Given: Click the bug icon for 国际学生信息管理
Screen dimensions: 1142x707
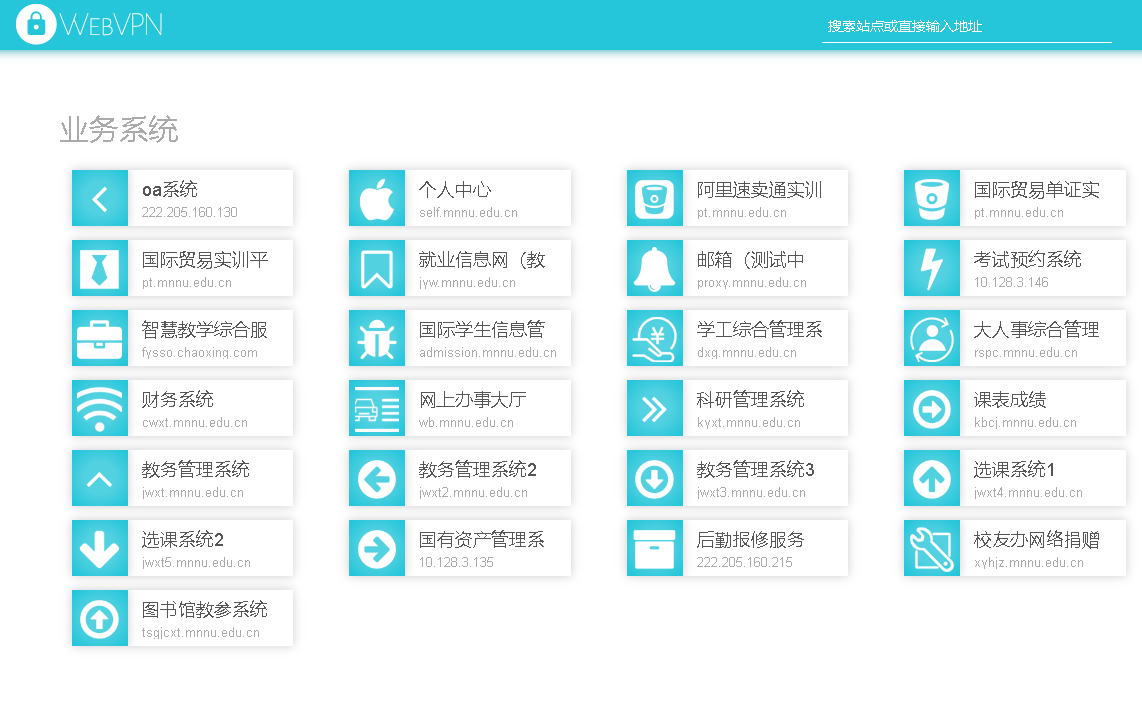Looking at the screenshot, I should click(377, 339).
